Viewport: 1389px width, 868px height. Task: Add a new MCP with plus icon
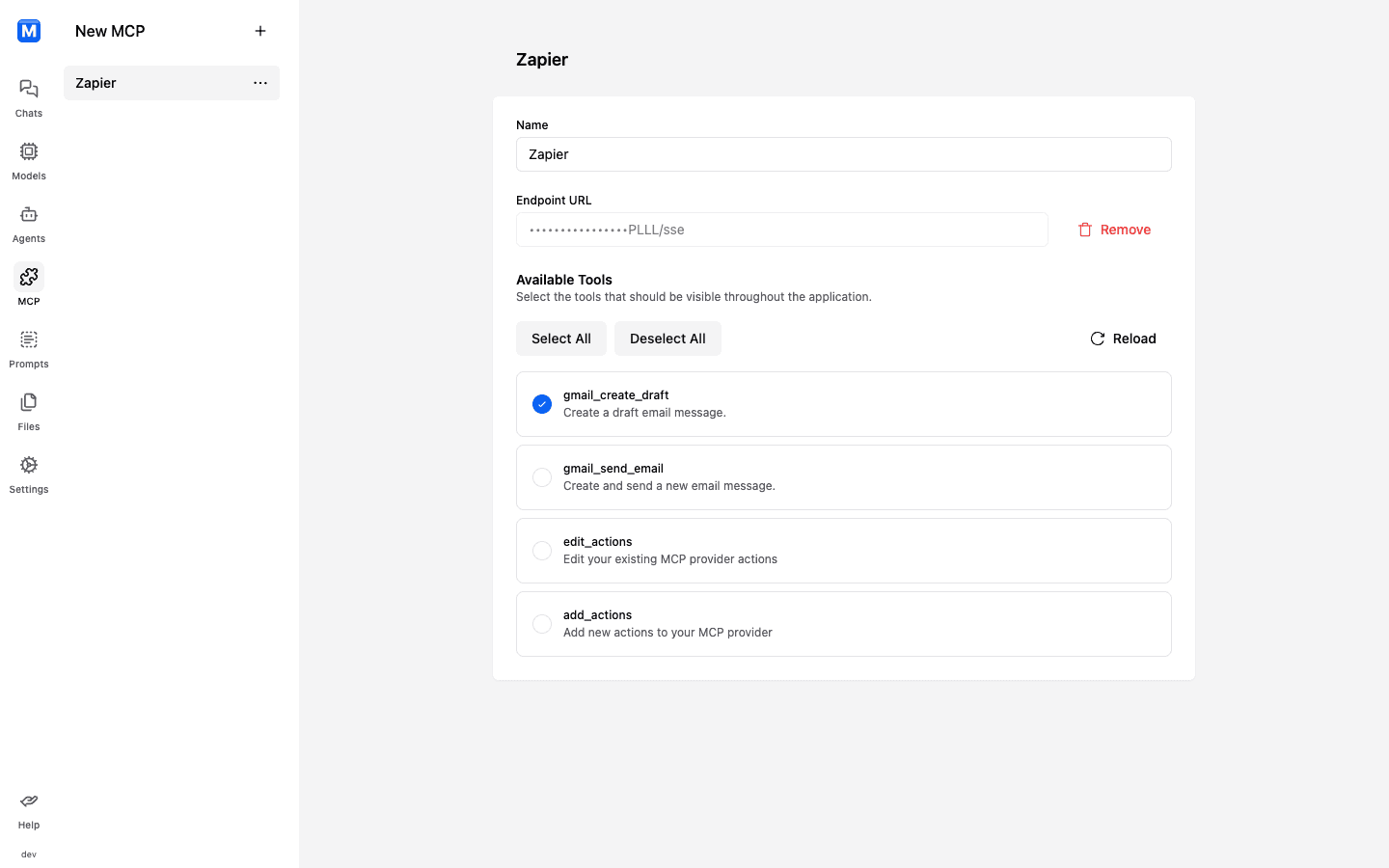[260, 31]
